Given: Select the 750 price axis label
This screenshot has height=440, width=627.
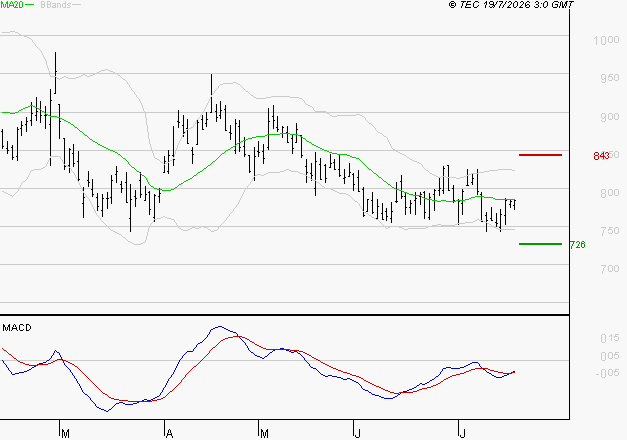Looking at the screenshot, I should [609, 231].
